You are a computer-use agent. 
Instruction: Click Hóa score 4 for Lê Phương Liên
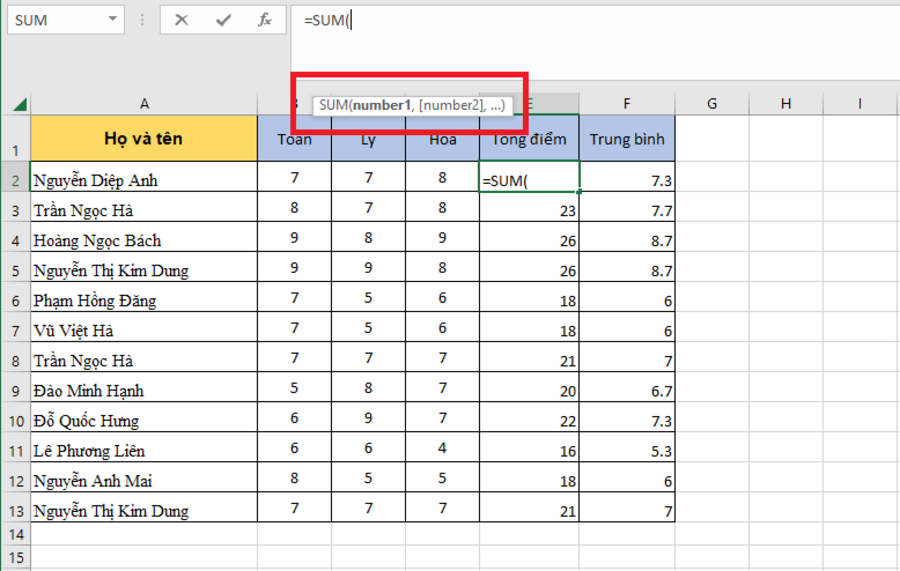coord(443,446)
